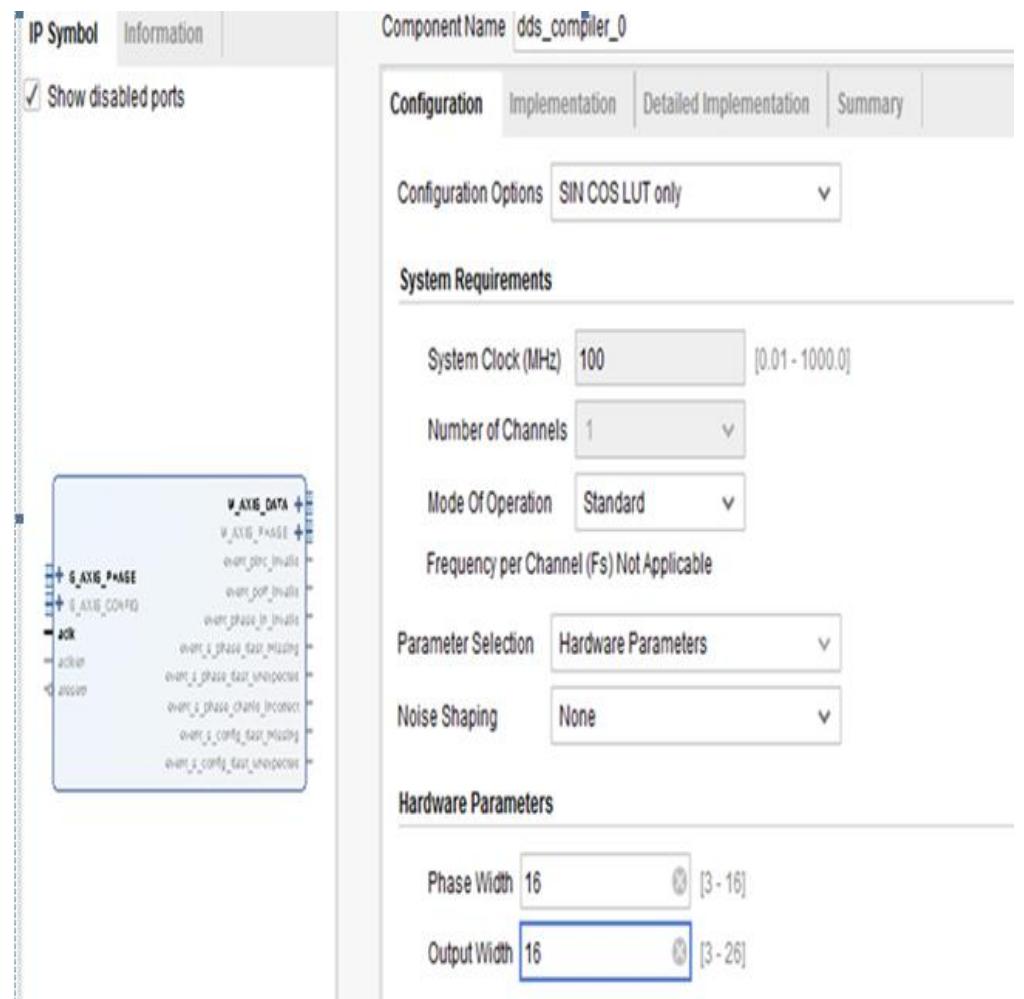Select the event_s_phase_chanid_incorrect port label
This screenshot has width=1024, height=999.
[x=233, y=706]
